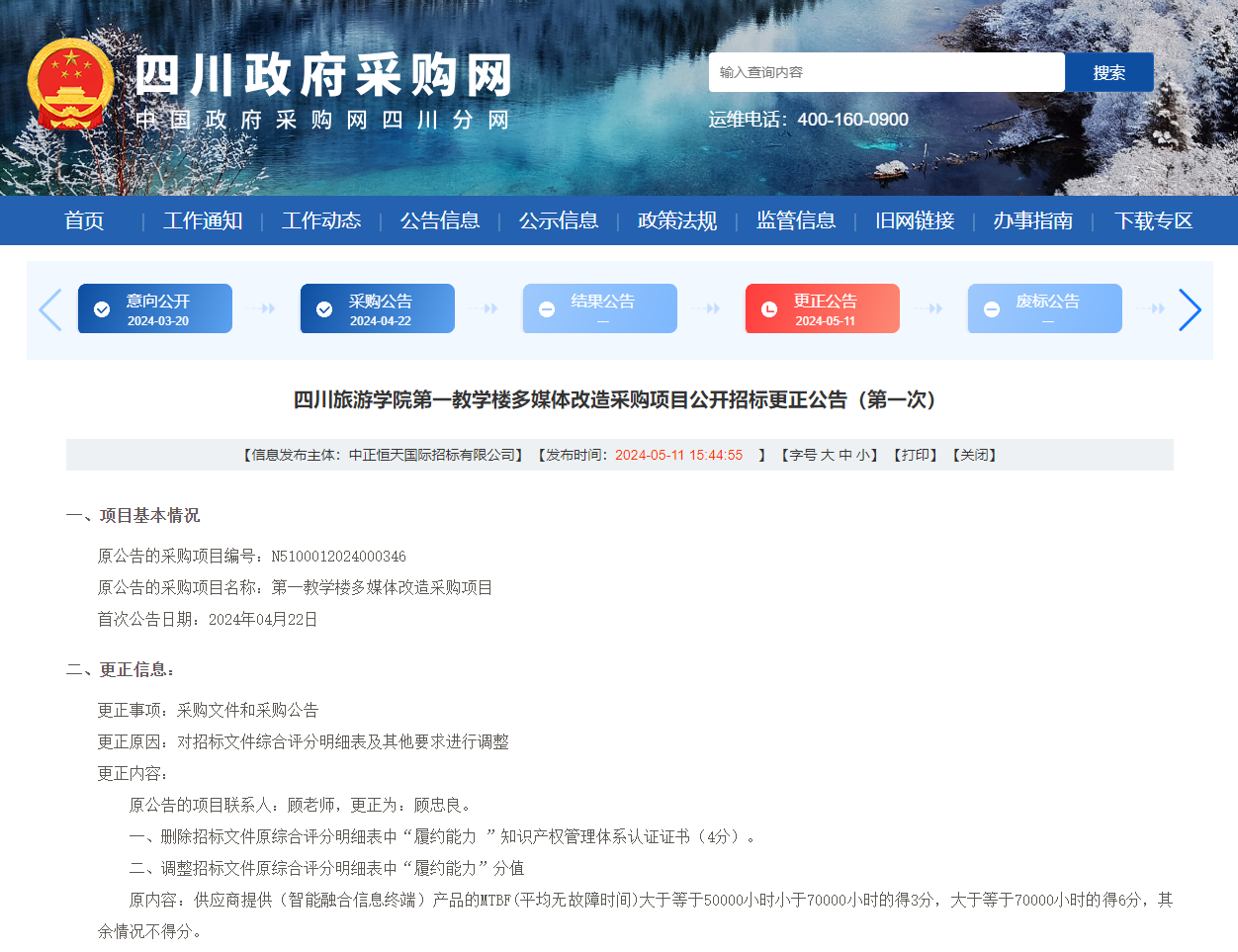This screenshot has width=1238, height=952.
Task: Click the announcement title heading
Action: click(619, 399)
